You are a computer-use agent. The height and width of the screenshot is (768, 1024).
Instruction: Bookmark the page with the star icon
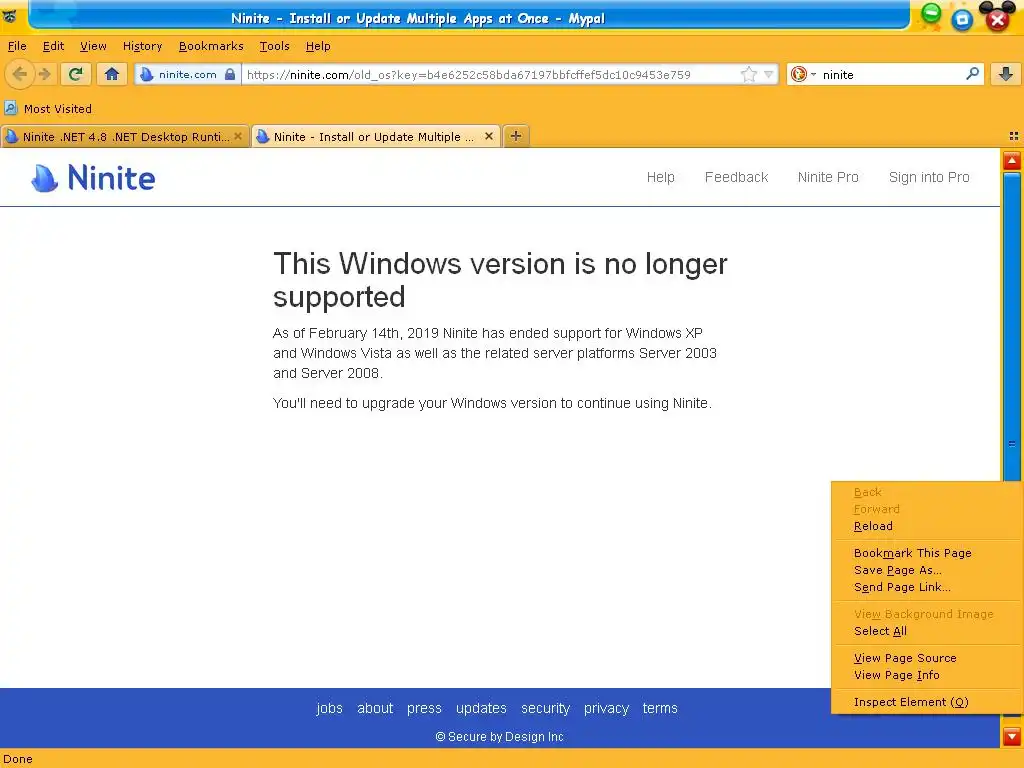pos(749,74)
